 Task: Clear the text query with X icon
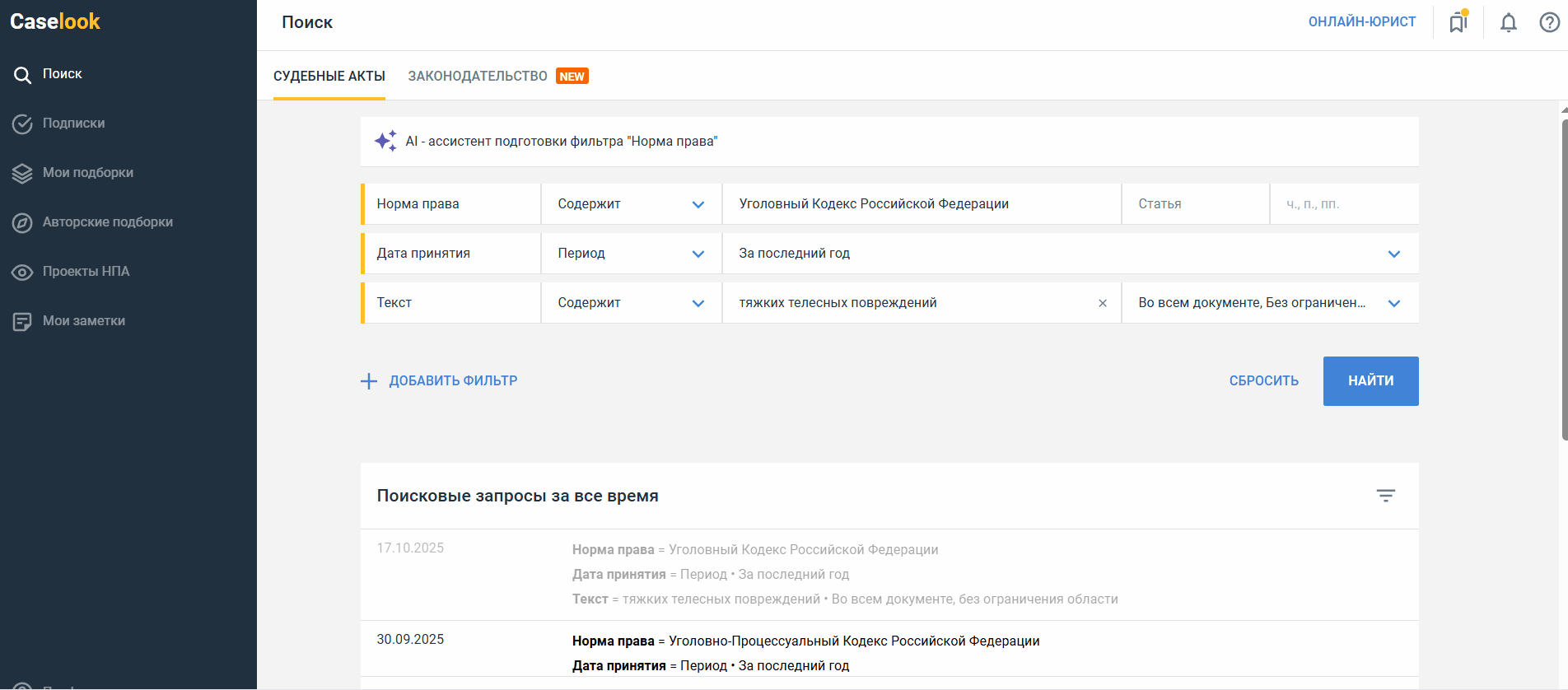[1103, 303]
